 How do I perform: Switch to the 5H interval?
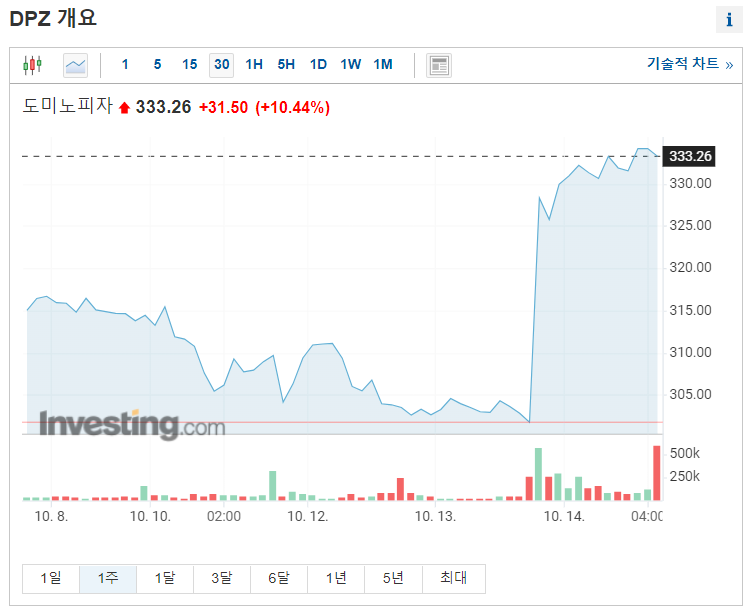286,65
